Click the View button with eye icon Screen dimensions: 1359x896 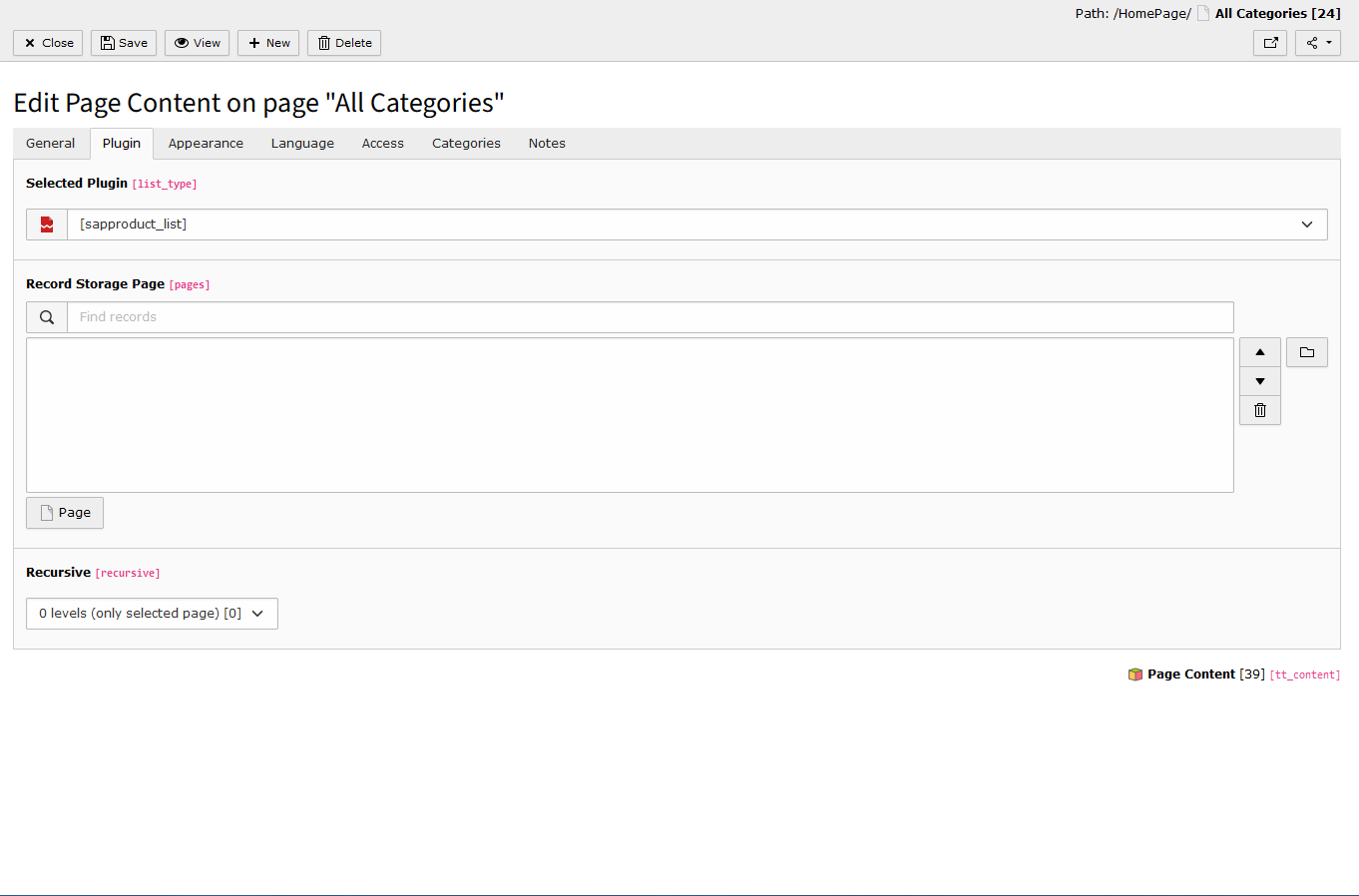point(197,43)
